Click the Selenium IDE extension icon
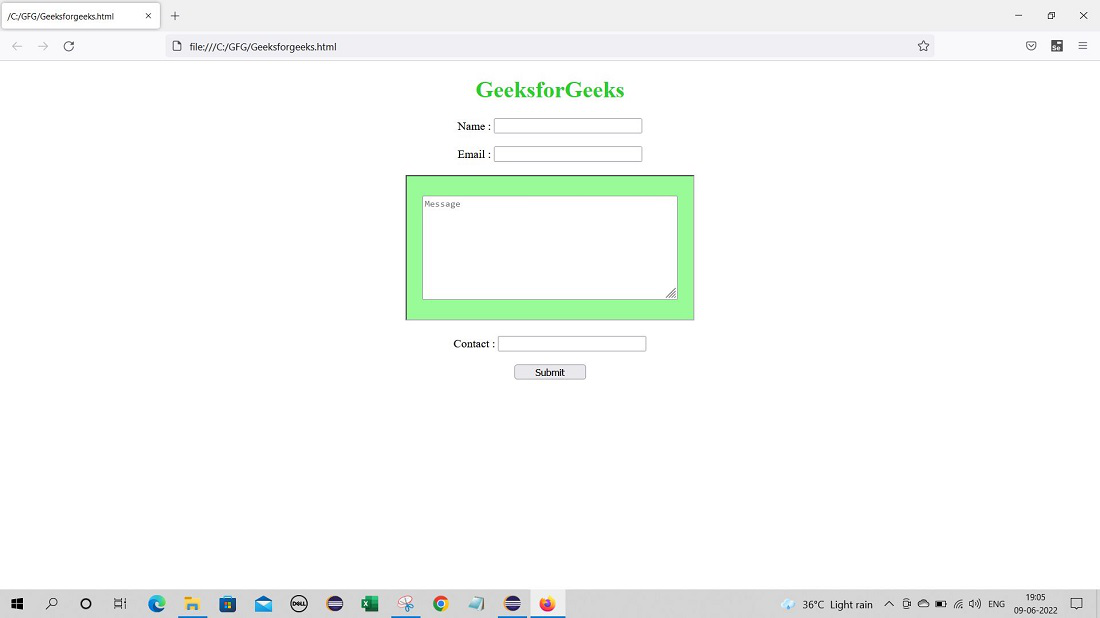Viewport: 1100px width, 618px height. [x=1057, y=46]
